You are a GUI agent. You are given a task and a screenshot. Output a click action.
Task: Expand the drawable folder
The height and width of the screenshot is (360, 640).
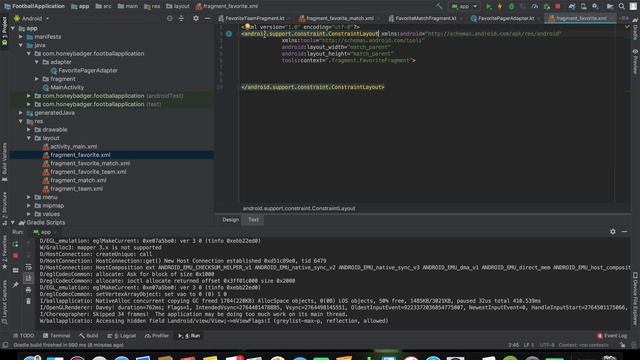point(29,129)
